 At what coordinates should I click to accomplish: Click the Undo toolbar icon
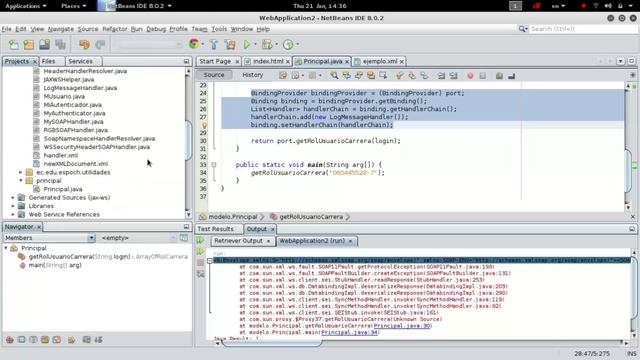[x=84, y=44]
